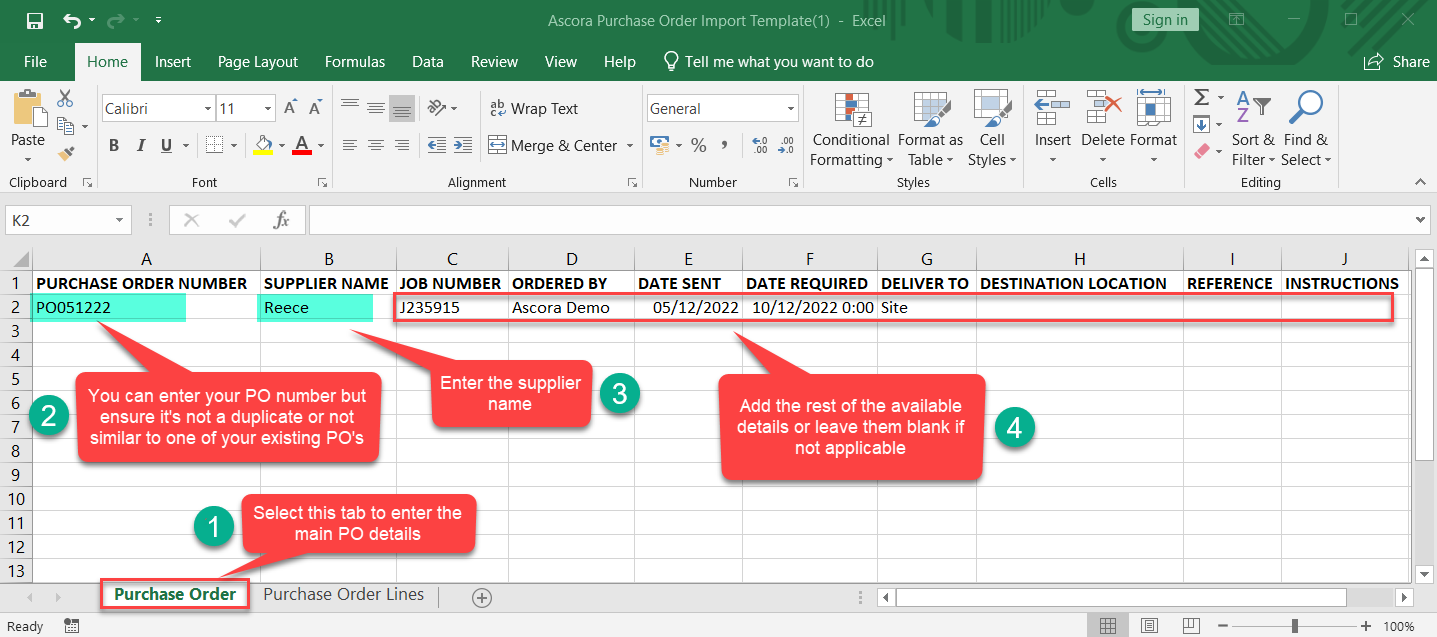
Task: Click the red font color swatch
Action: tap(301, 146)
